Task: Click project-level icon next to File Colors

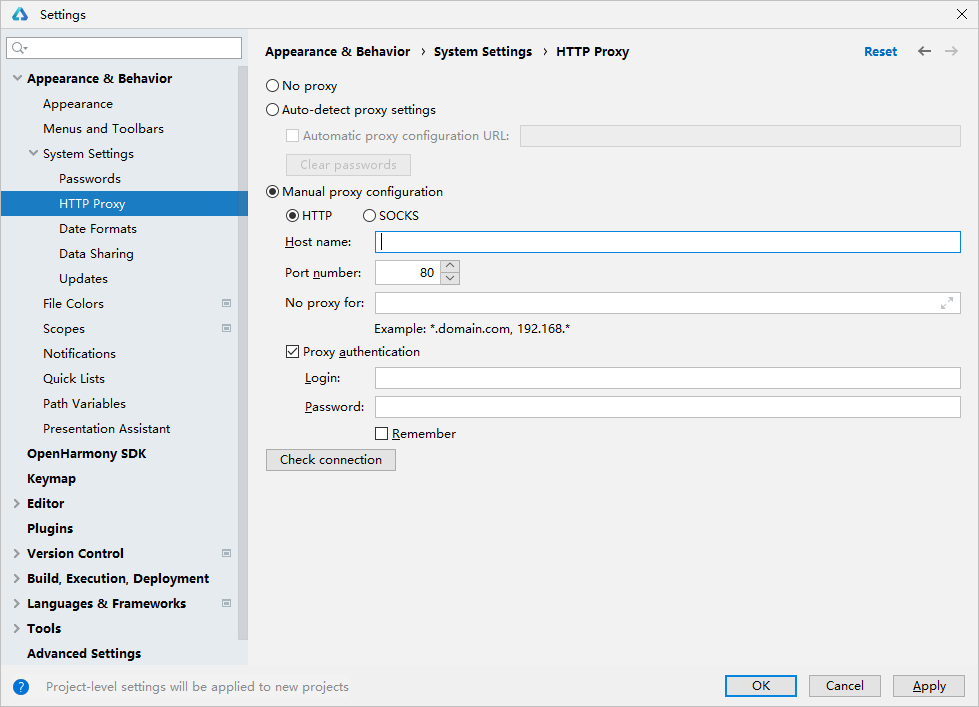Action: (227, 303)
